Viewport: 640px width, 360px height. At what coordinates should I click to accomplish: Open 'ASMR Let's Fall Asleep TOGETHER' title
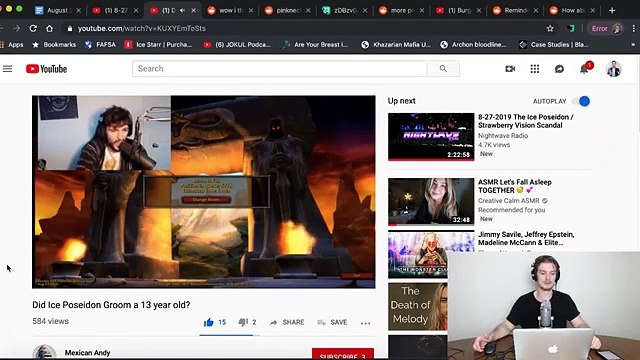click(515, 186)
